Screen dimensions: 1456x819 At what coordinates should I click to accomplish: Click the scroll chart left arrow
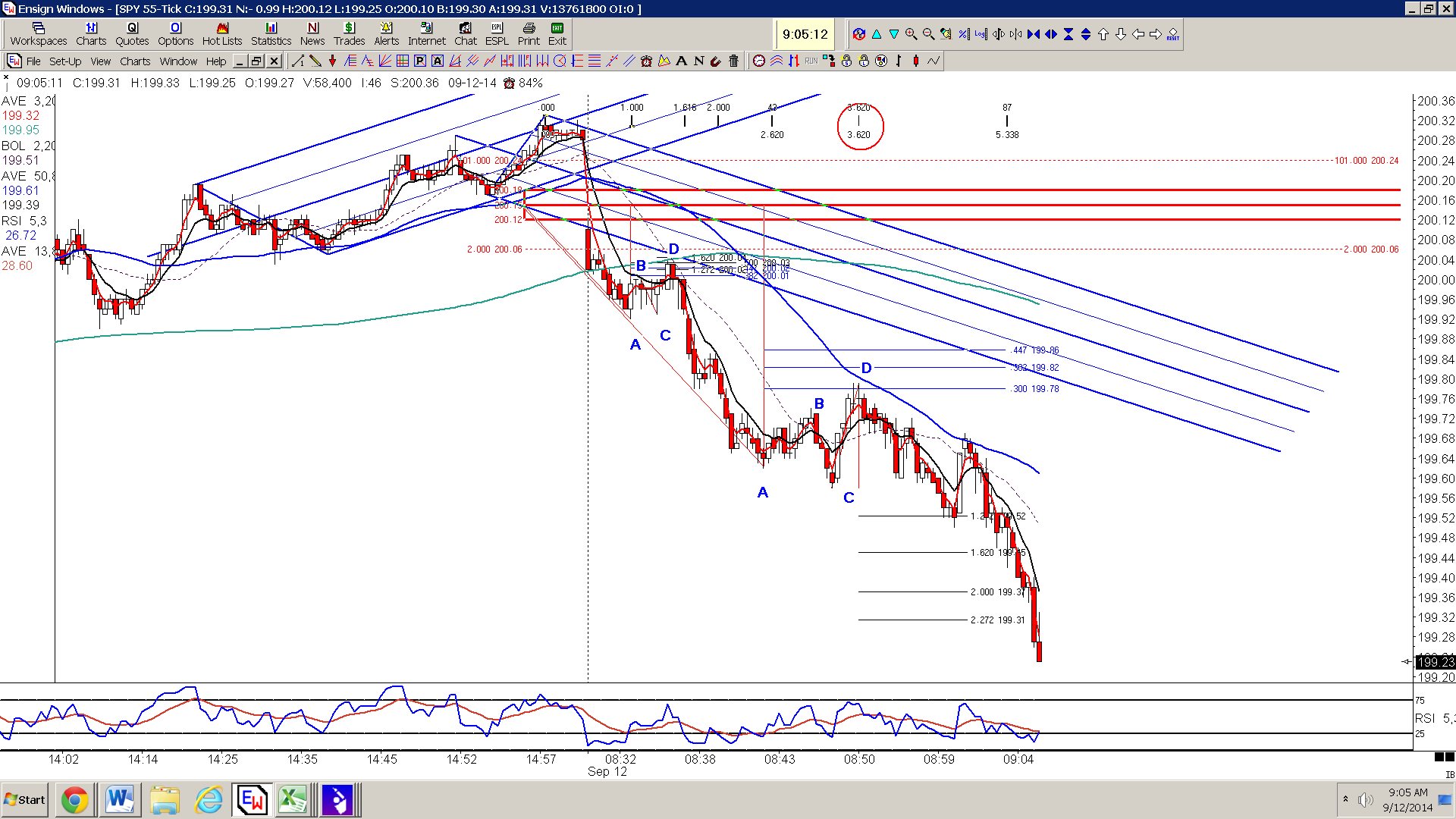(1137, 34)
